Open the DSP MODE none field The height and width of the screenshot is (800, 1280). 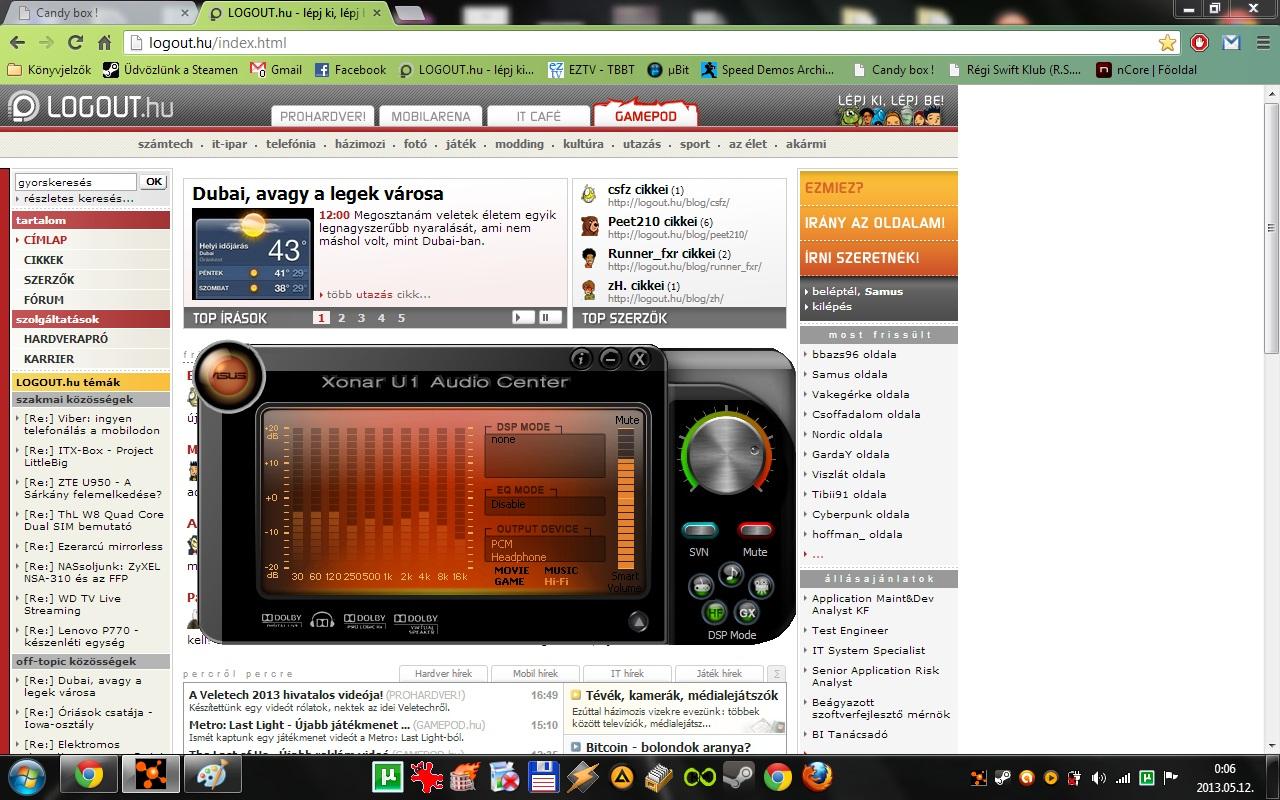[x=545, y=455]
